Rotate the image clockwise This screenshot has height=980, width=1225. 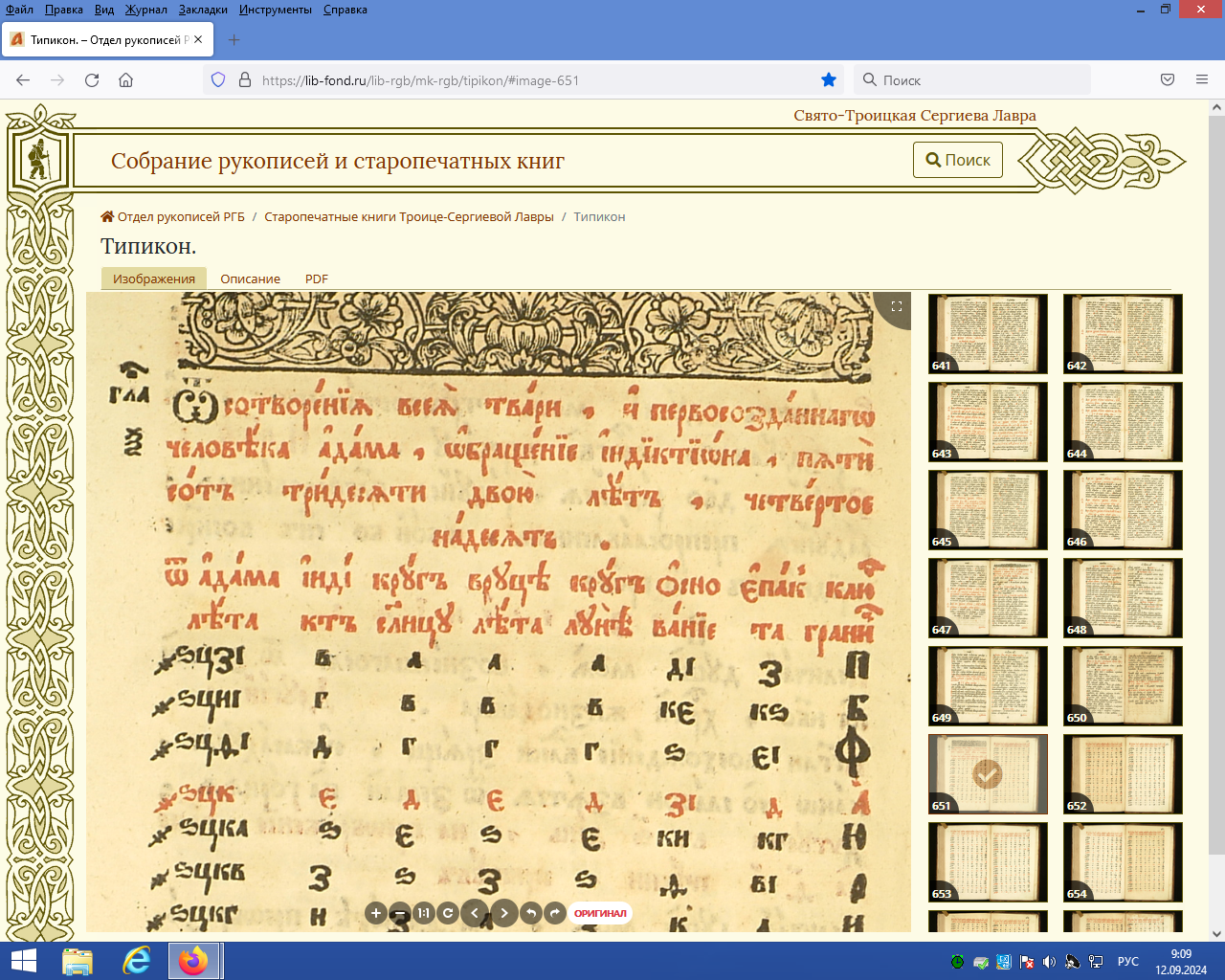555,913
